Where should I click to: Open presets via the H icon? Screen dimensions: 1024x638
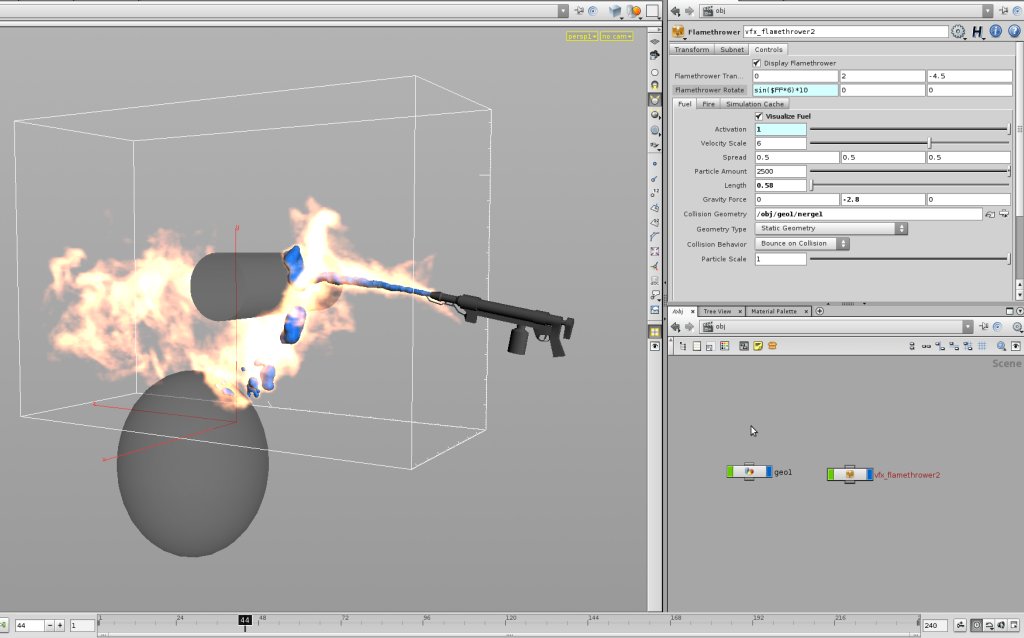977,31
